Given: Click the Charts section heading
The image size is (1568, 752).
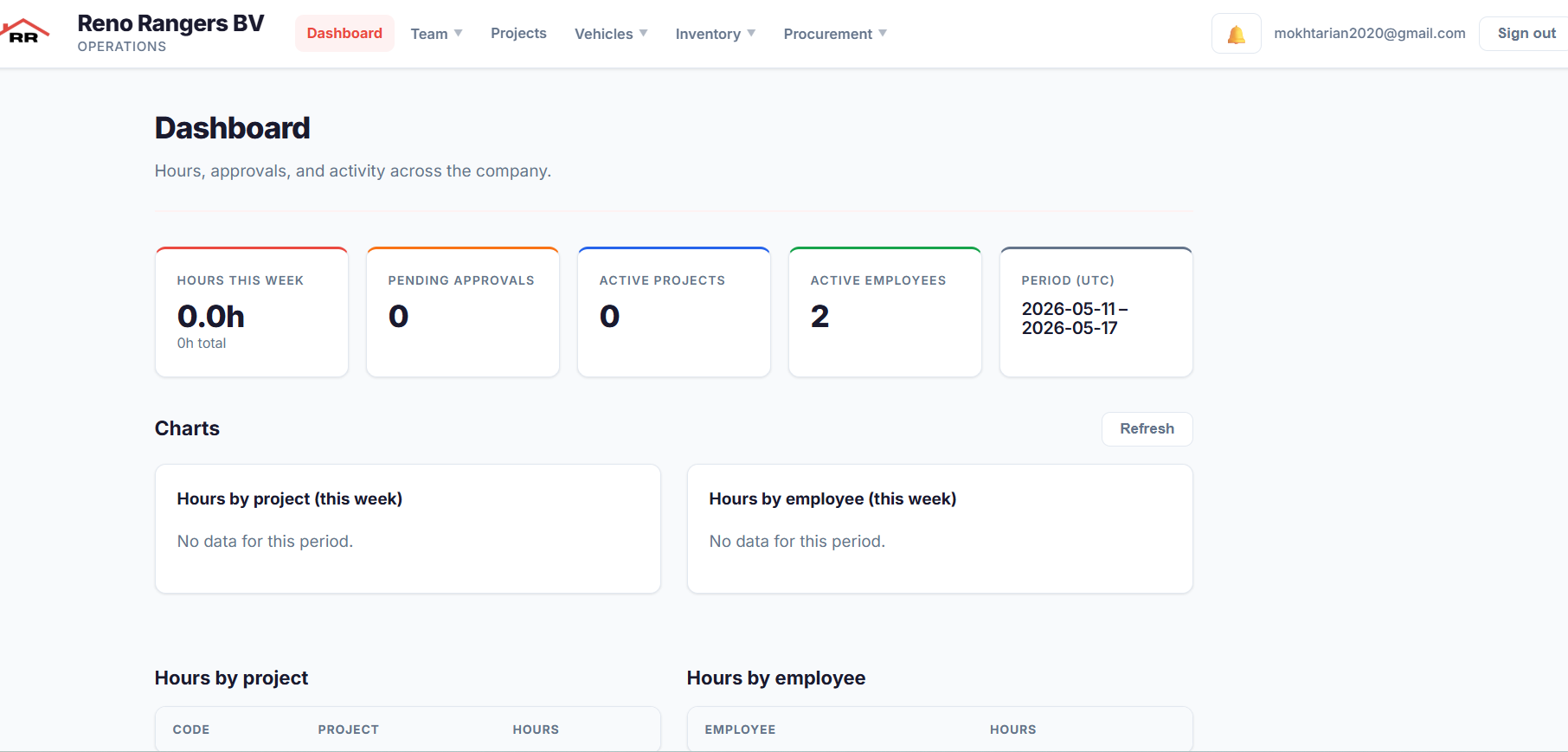Looking at the screenshot, I should click(x=187, y=428).
